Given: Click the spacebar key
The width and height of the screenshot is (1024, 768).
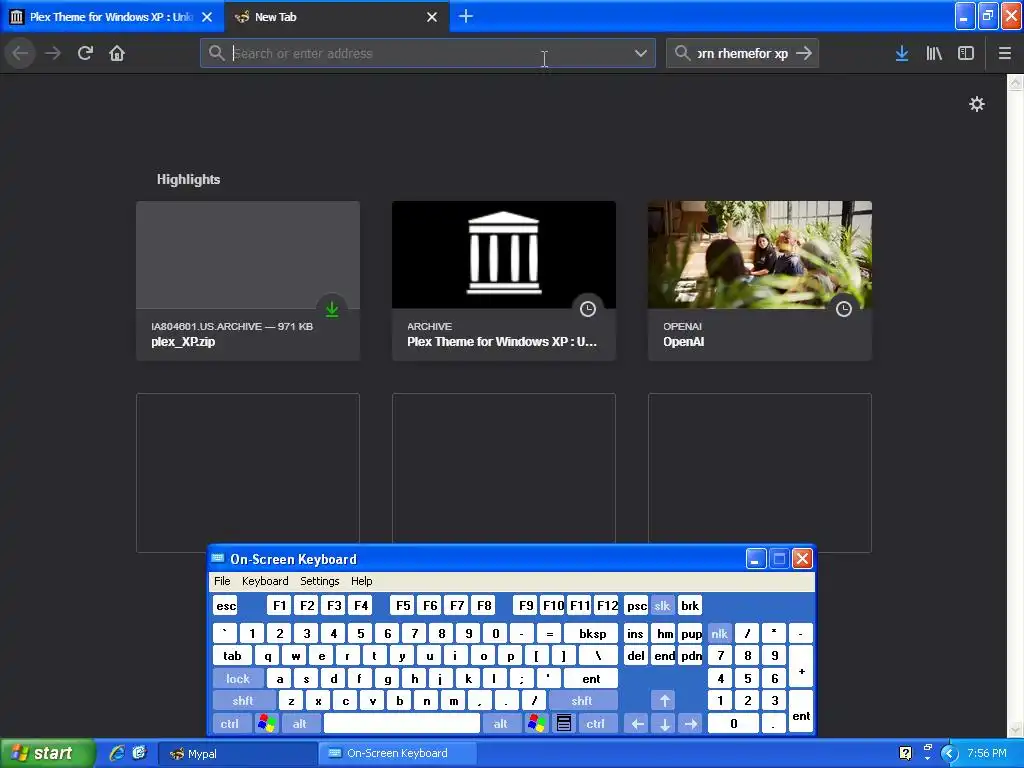Looking at the screenshot, I should (402, 724).
